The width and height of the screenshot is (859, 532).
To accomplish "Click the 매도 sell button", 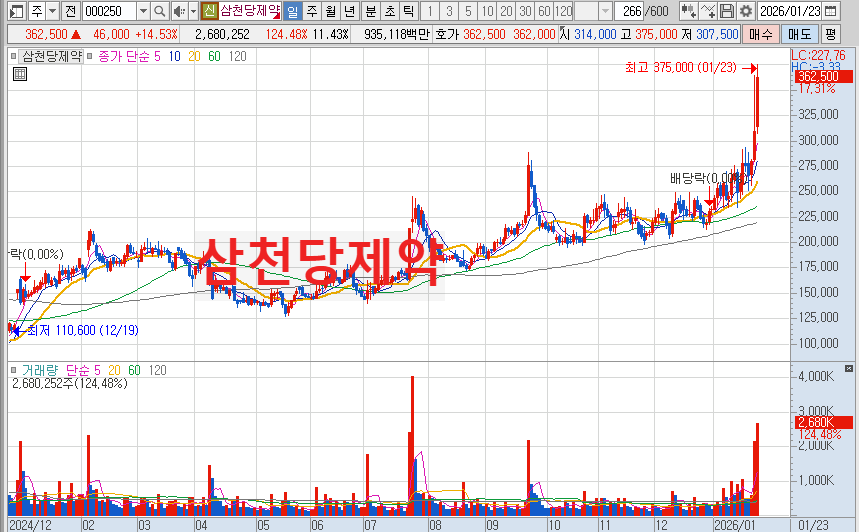I will point(799,35).
